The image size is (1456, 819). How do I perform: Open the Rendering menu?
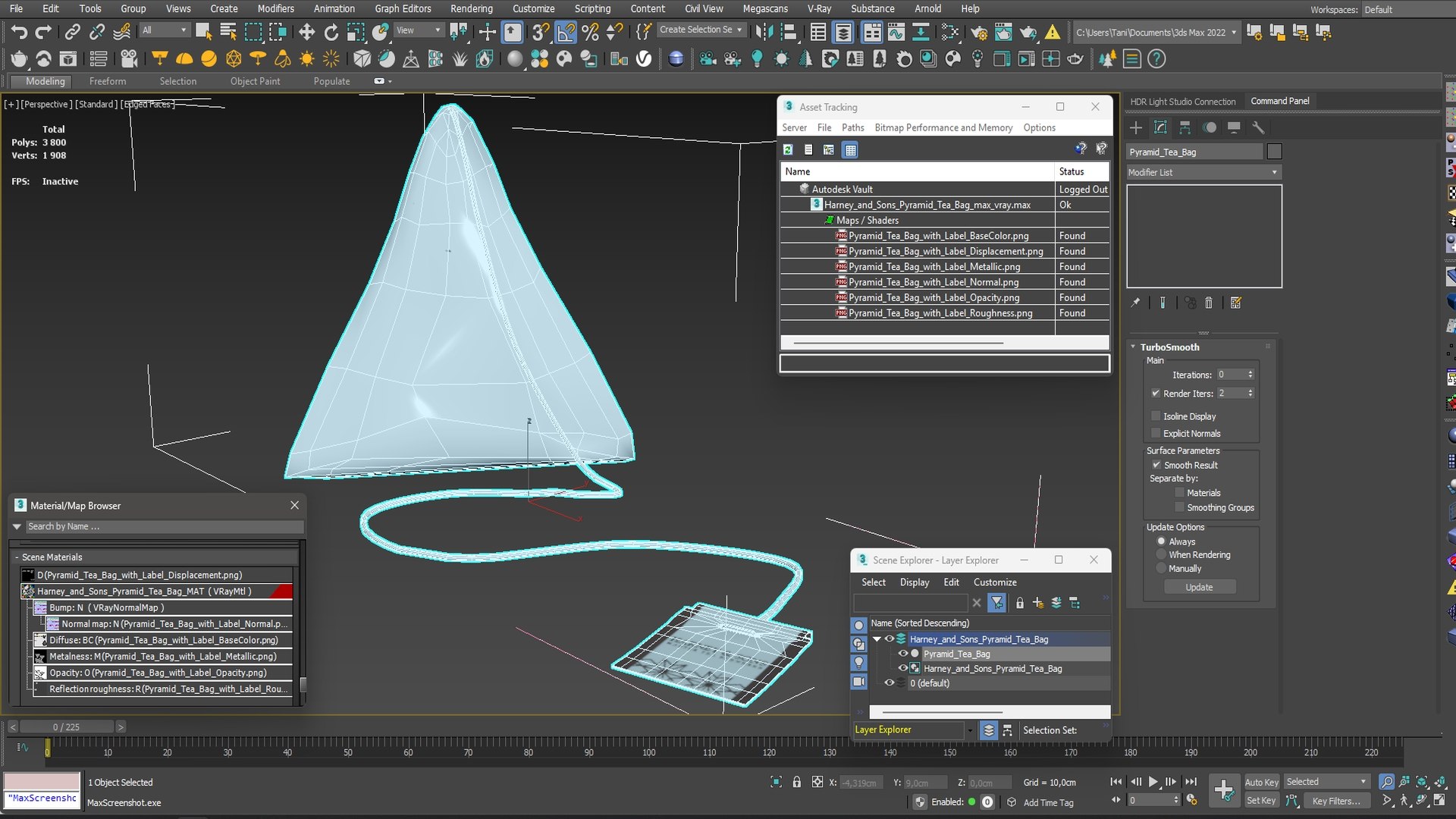[x=471, y=9]
